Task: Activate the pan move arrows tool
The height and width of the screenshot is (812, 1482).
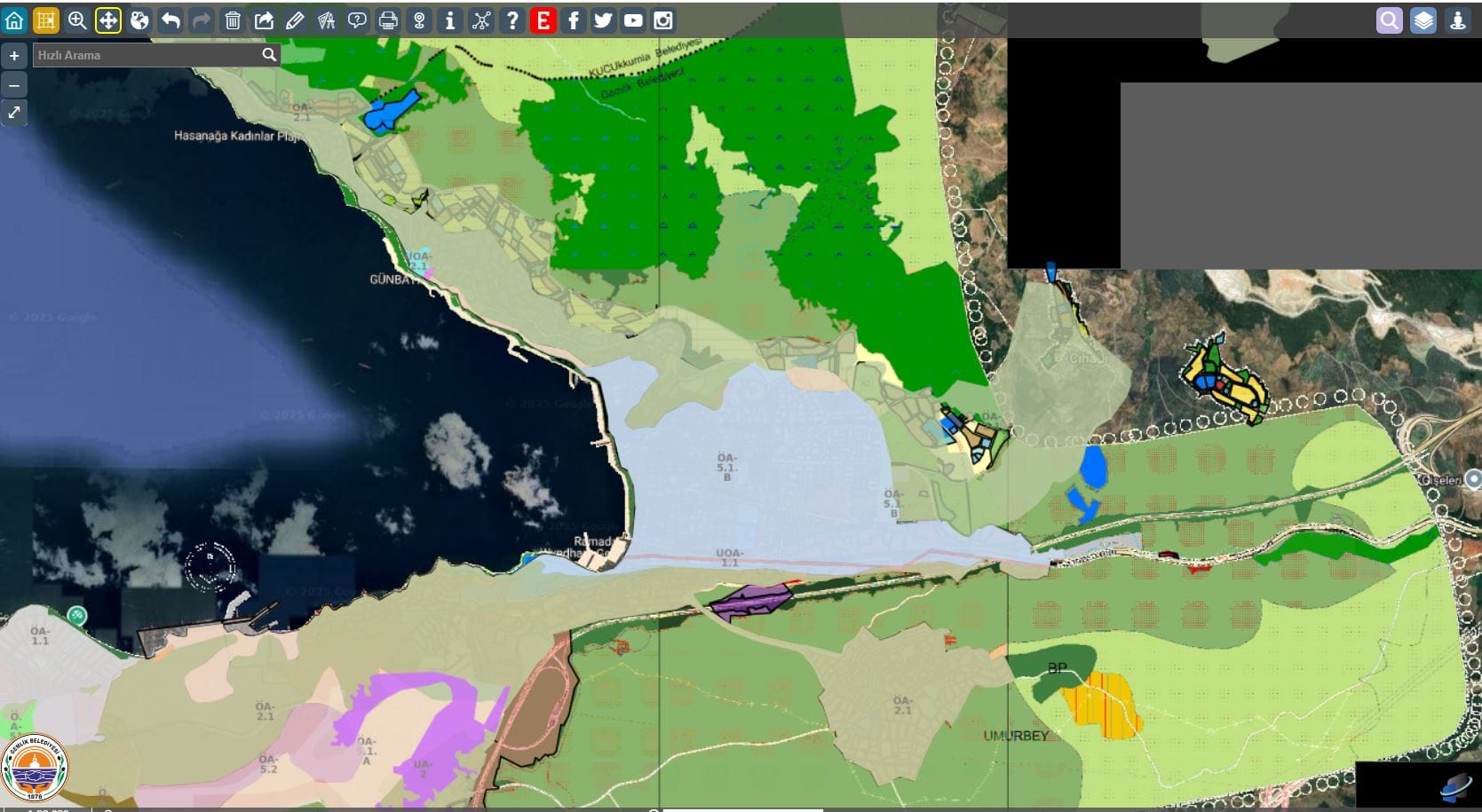Action: [108, 20]
